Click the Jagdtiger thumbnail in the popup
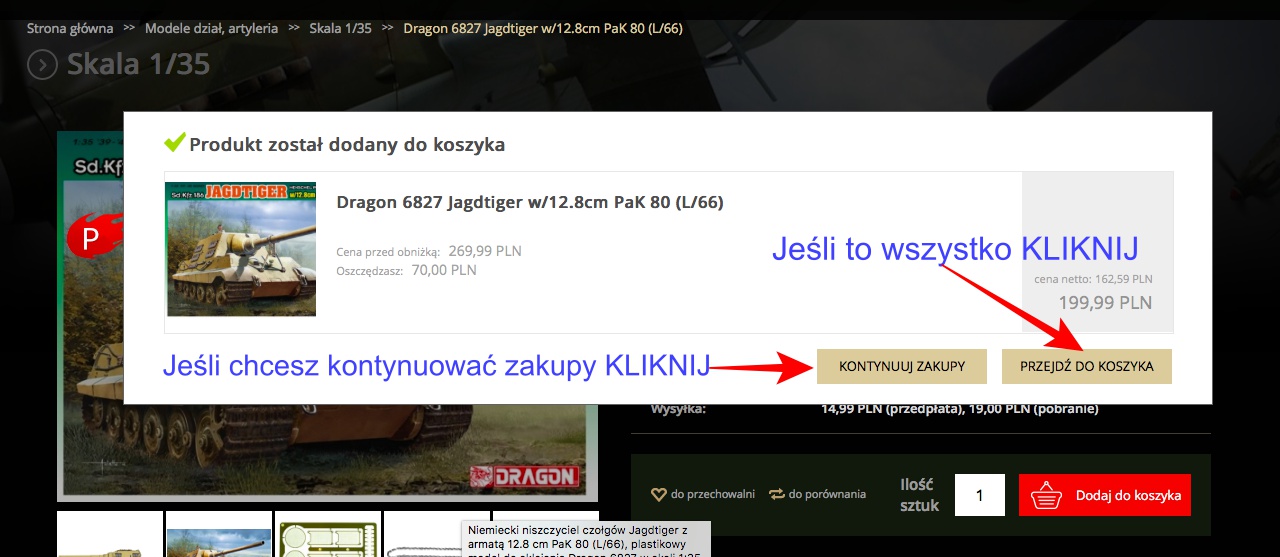Screen dimensions: 1280x557 click(240, 249)
